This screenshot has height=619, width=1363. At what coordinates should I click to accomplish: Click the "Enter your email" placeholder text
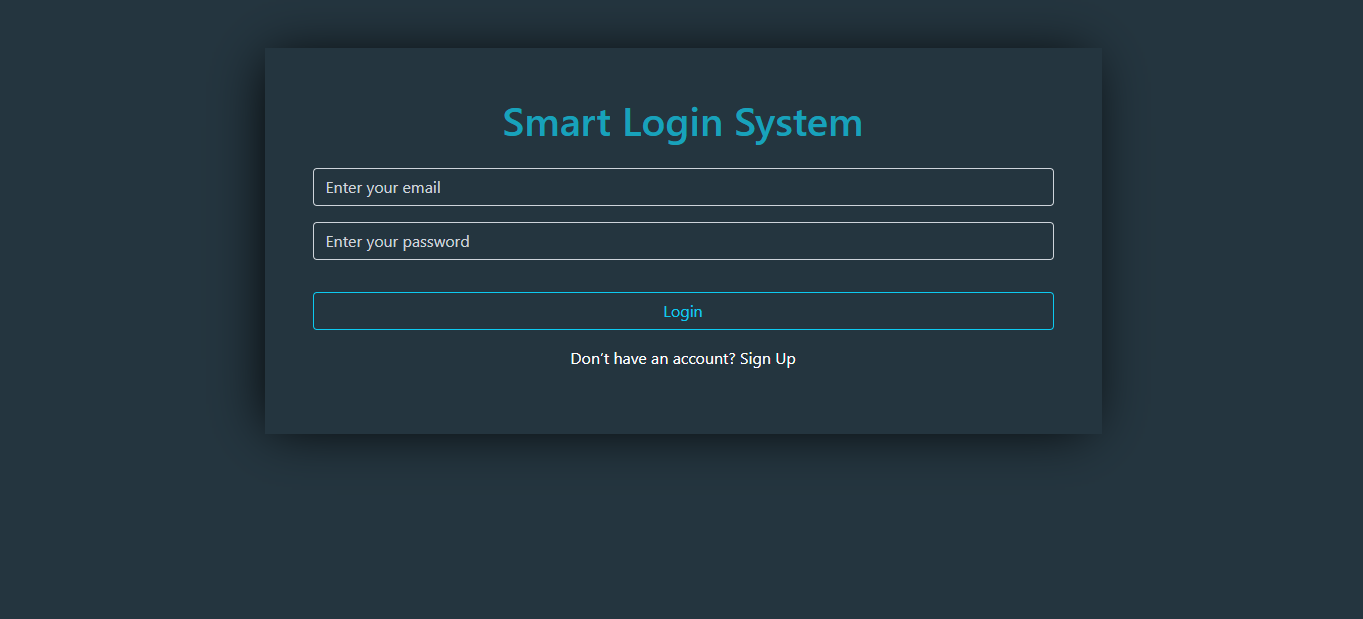click(x=383, y=188)
